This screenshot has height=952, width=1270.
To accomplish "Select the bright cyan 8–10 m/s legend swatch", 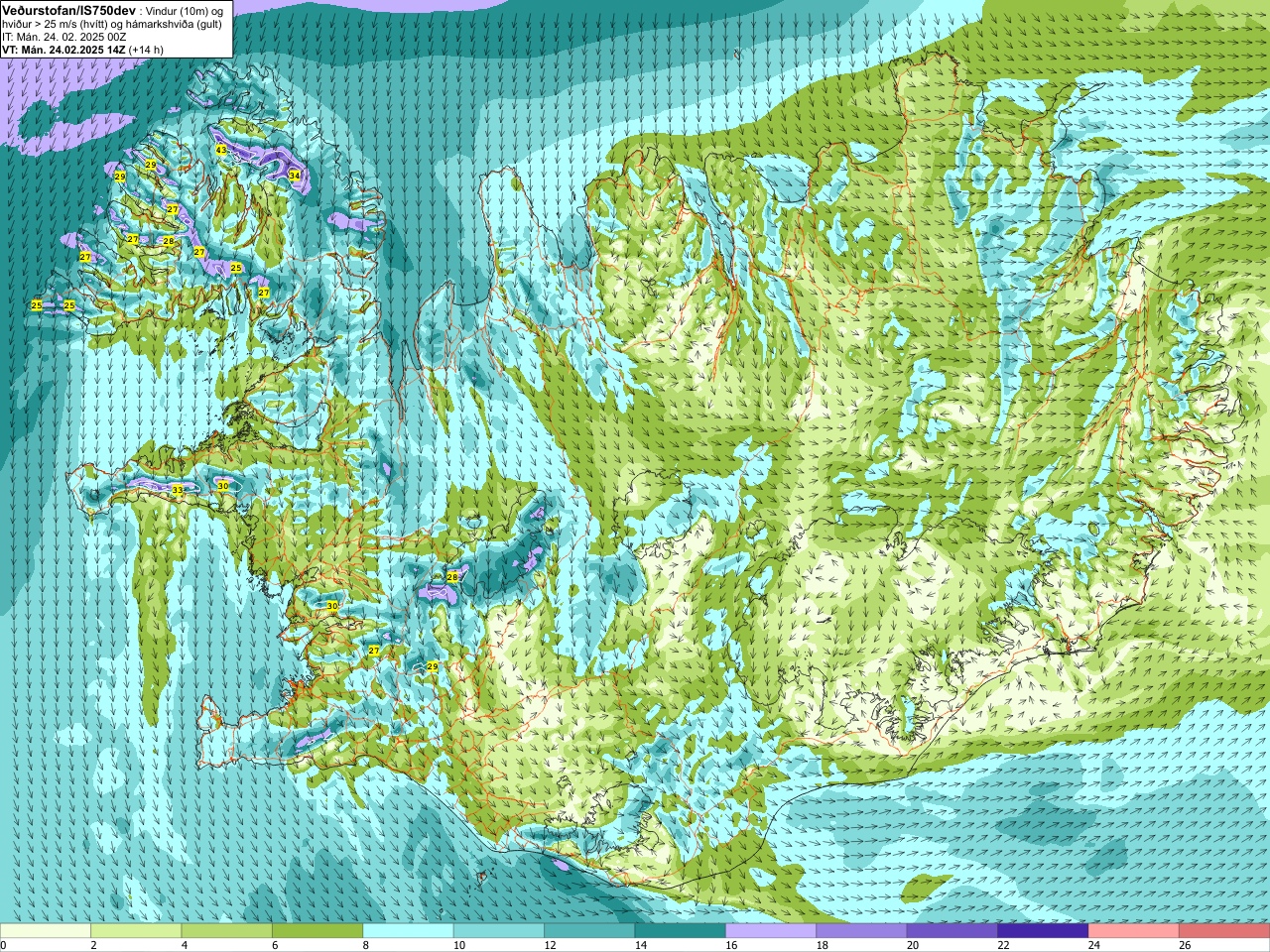I will [409, 931].
